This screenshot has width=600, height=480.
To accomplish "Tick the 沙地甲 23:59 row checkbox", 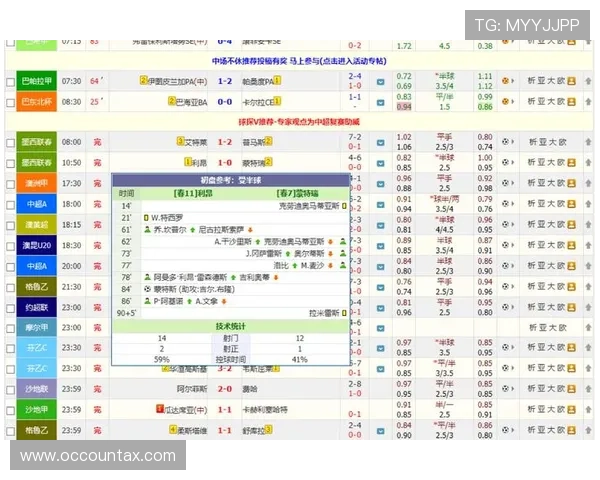I will pos(11,410).
